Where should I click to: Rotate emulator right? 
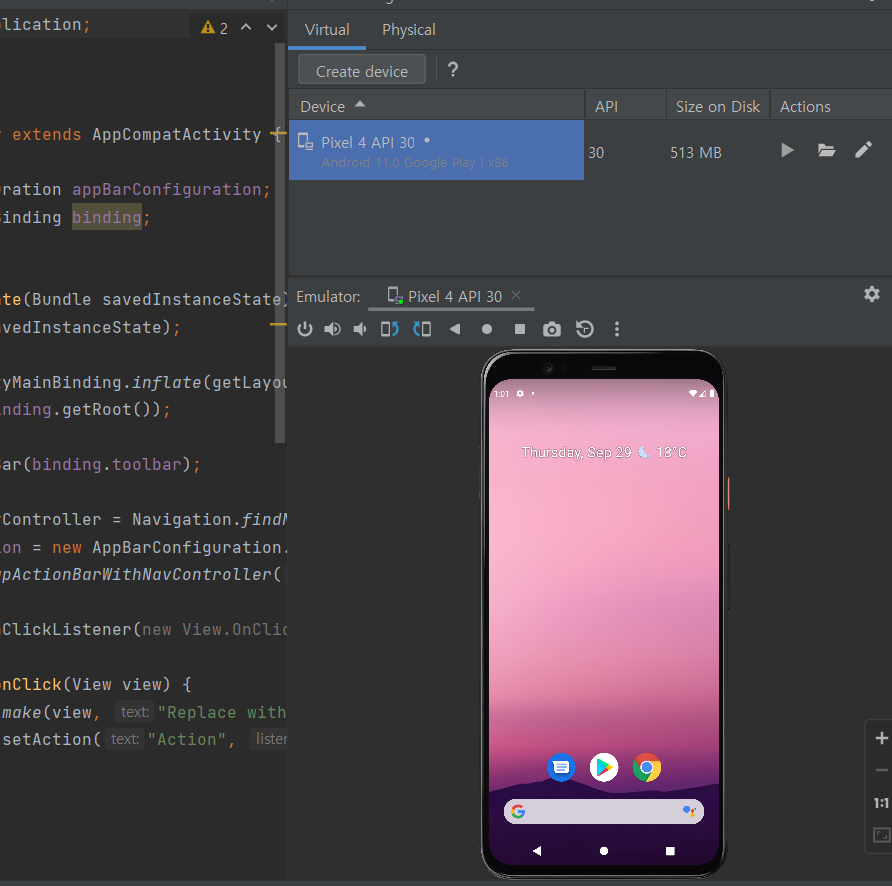click(422, 329)
